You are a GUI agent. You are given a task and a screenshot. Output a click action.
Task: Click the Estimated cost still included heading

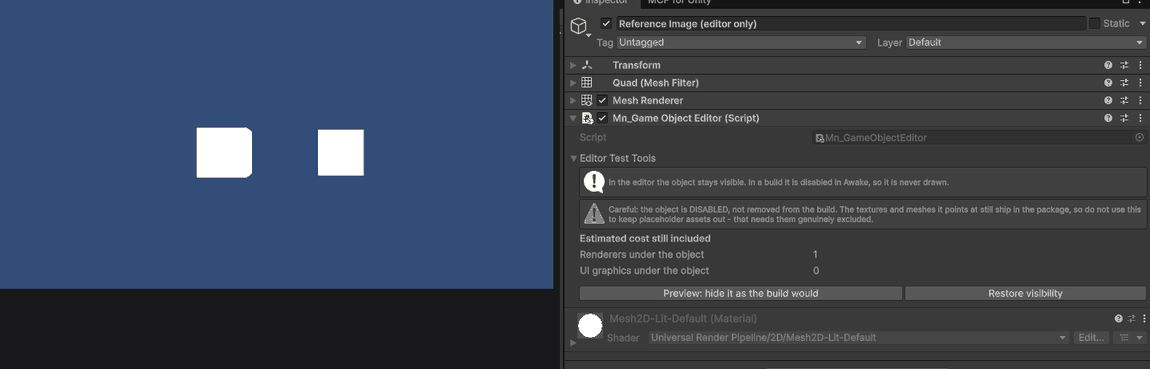click(645, 238)
